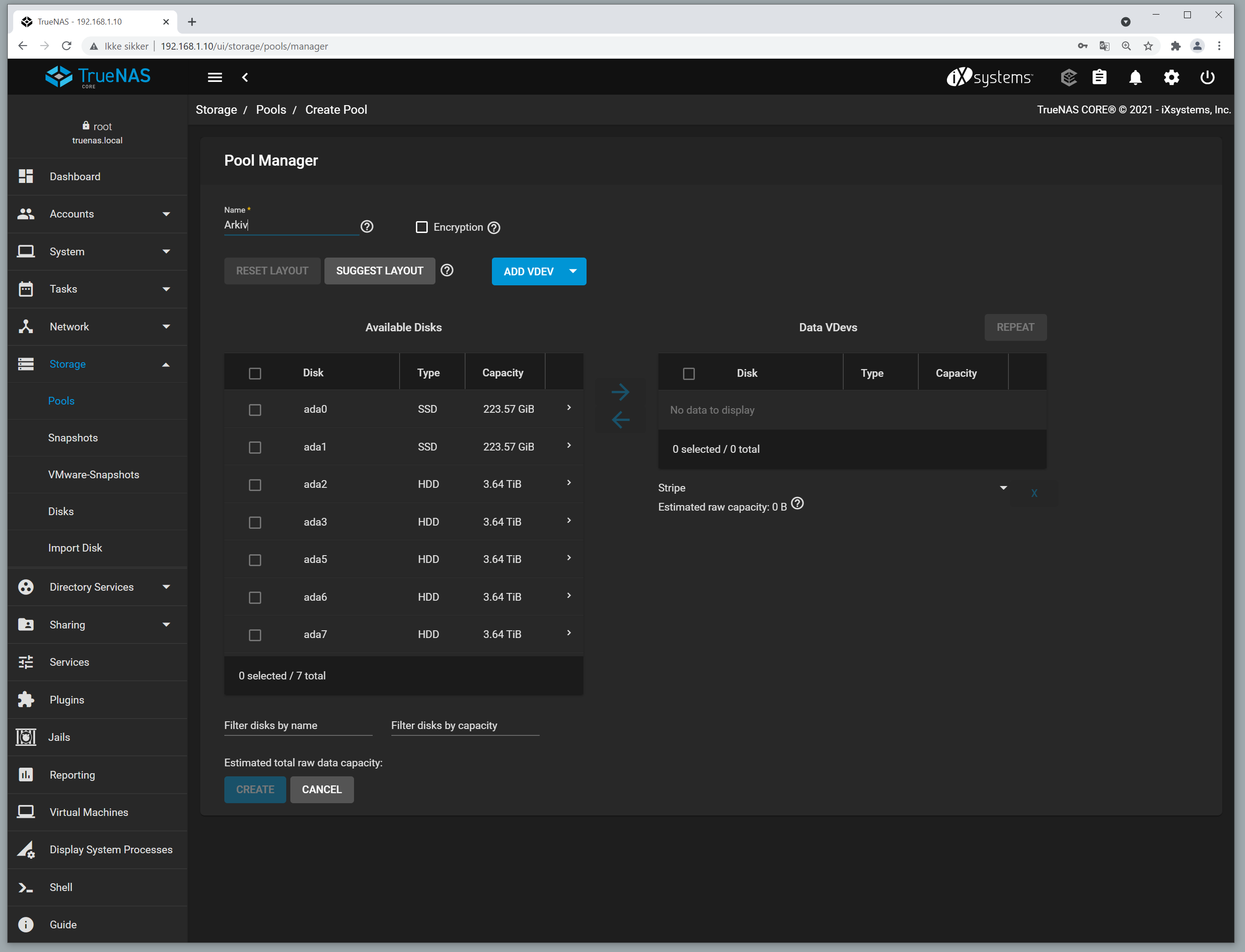Click the Cancel button
The height and width of the screenshot is (952, 1245).
point(321,790)
